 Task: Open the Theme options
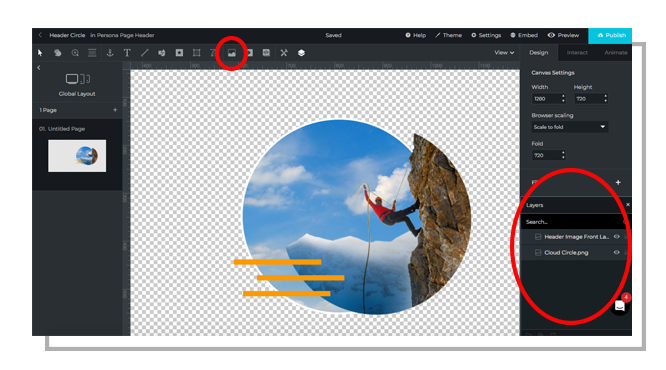pos(448,35)
